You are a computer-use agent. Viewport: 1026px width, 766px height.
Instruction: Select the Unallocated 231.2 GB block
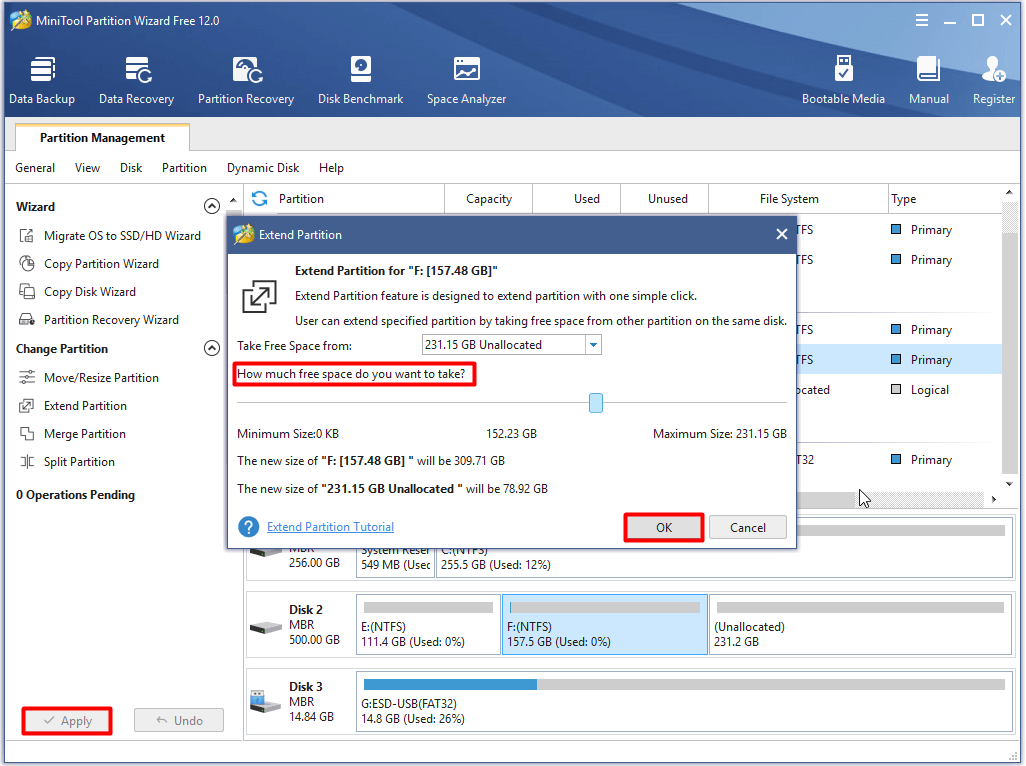coord(860,624)
